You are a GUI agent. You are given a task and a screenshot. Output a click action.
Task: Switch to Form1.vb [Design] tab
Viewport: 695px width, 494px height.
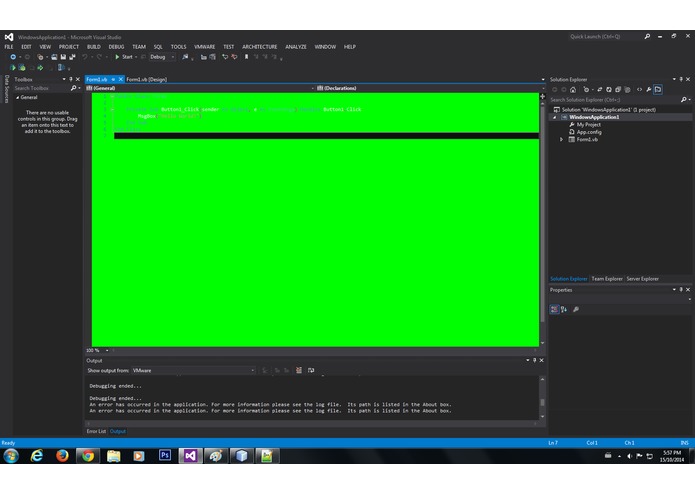point(147,79)
